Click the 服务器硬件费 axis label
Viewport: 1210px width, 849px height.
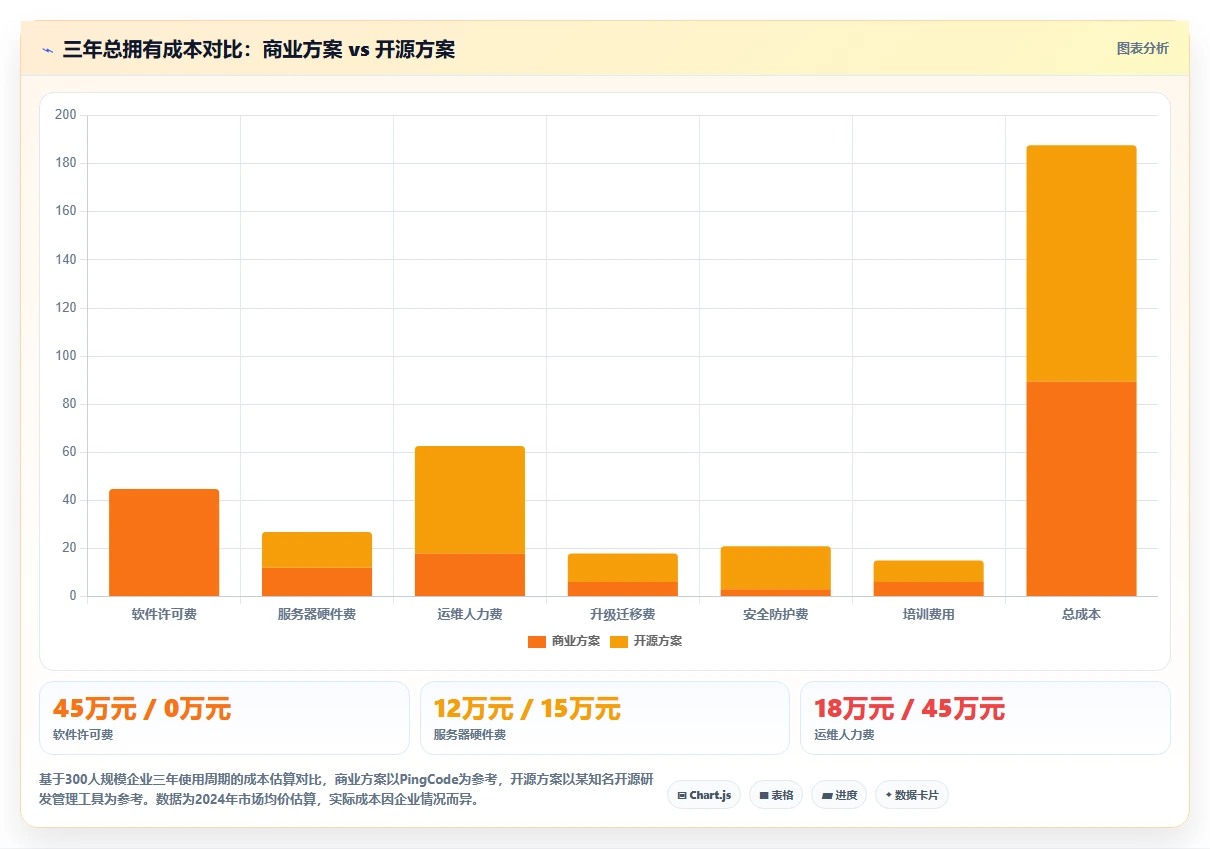point(317,614)
